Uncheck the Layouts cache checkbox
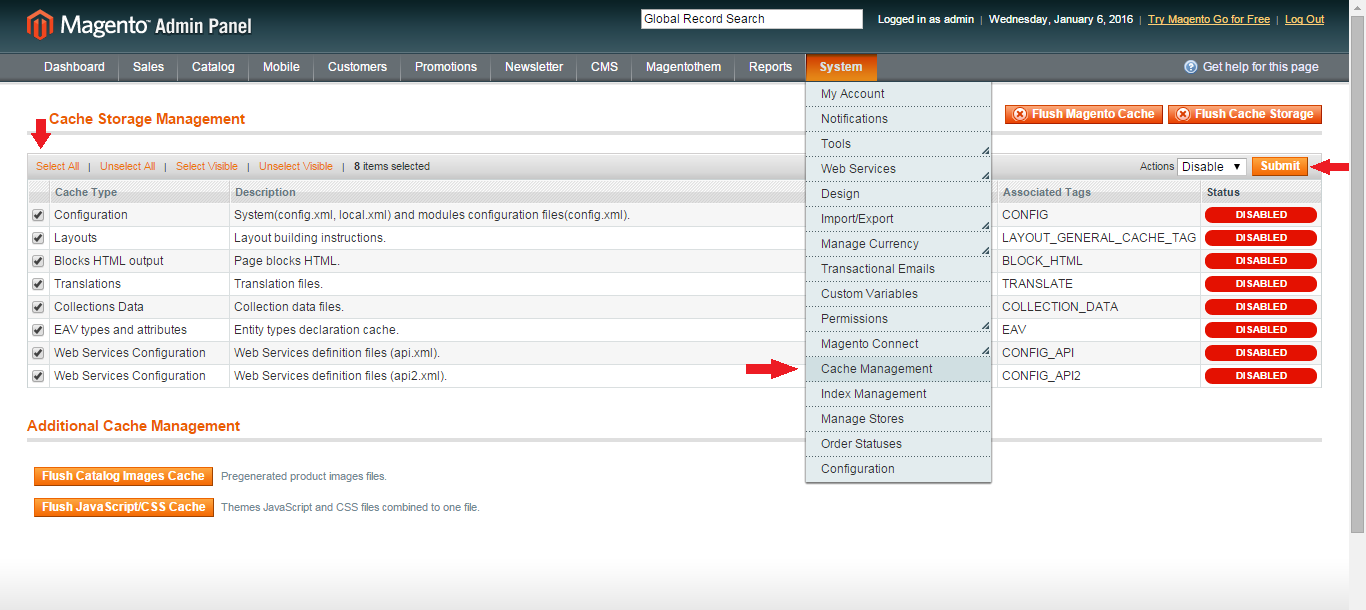1366x610 pixels. [38, 238]
